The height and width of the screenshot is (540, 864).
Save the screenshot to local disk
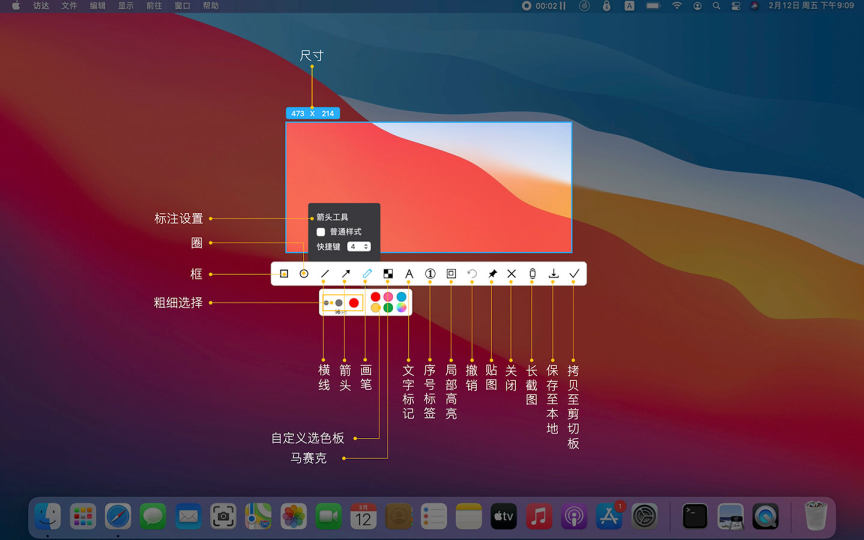(x=553, y=273)
